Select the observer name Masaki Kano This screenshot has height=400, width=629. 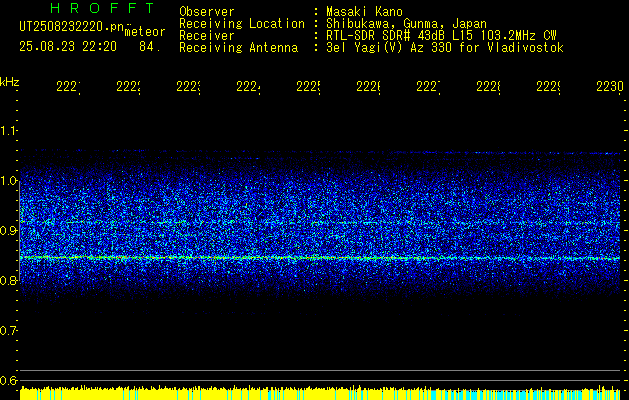click(x=364, y=11)
